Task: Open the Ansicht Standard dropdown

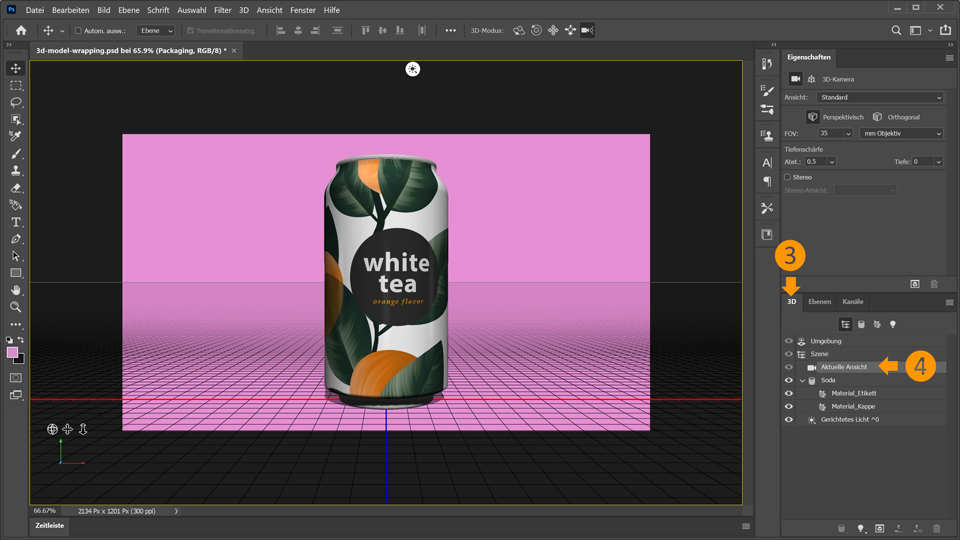Action: 879,97
